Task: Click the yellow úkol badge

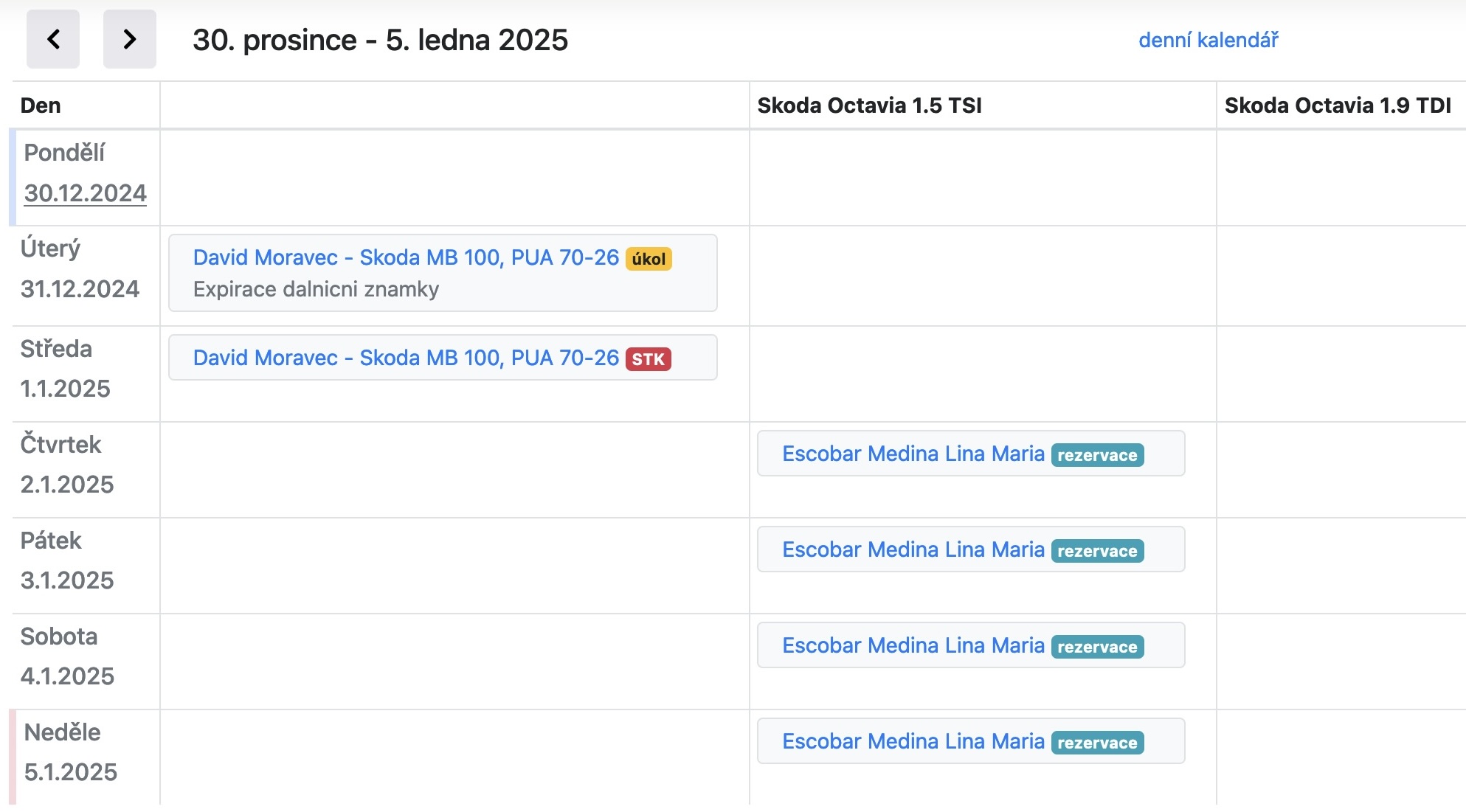Action: [649, 259]
